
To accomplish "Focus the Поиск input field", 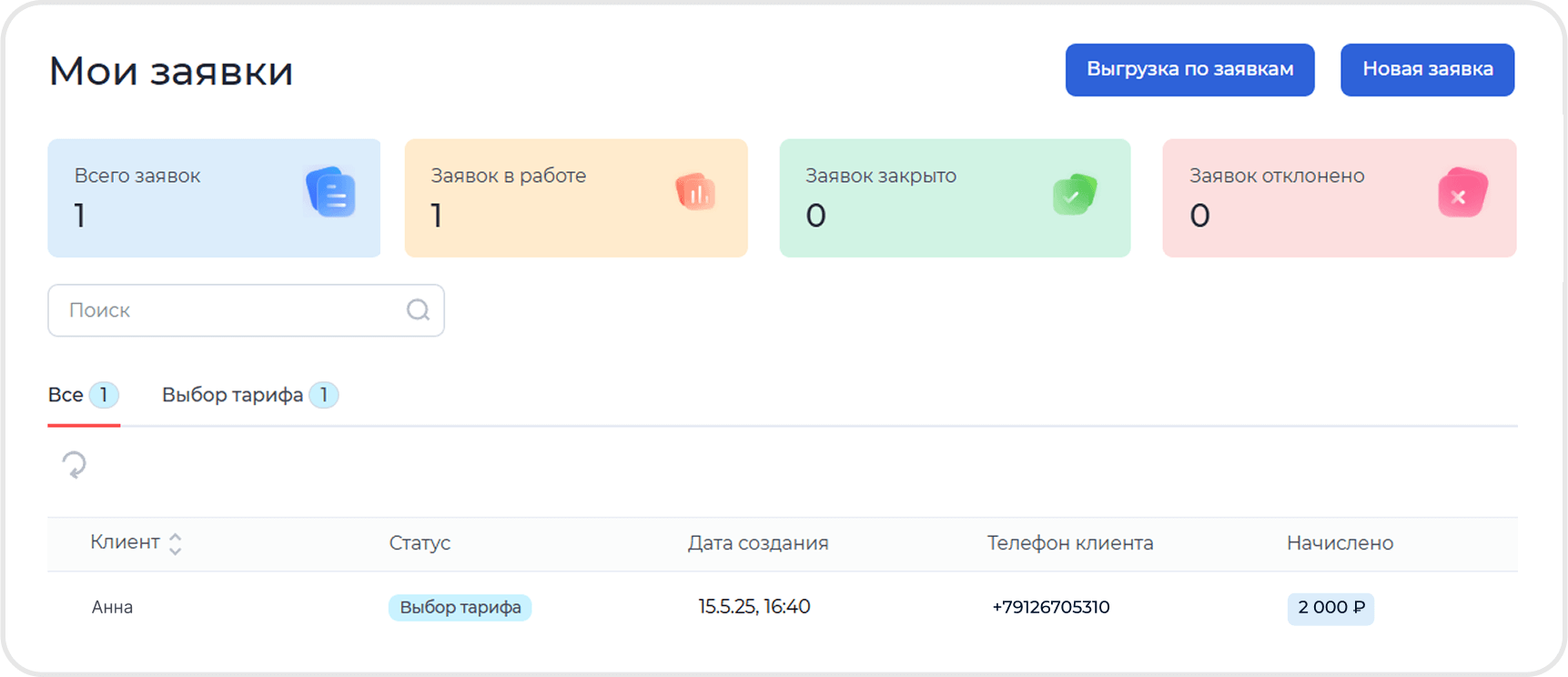I will 246,310.
